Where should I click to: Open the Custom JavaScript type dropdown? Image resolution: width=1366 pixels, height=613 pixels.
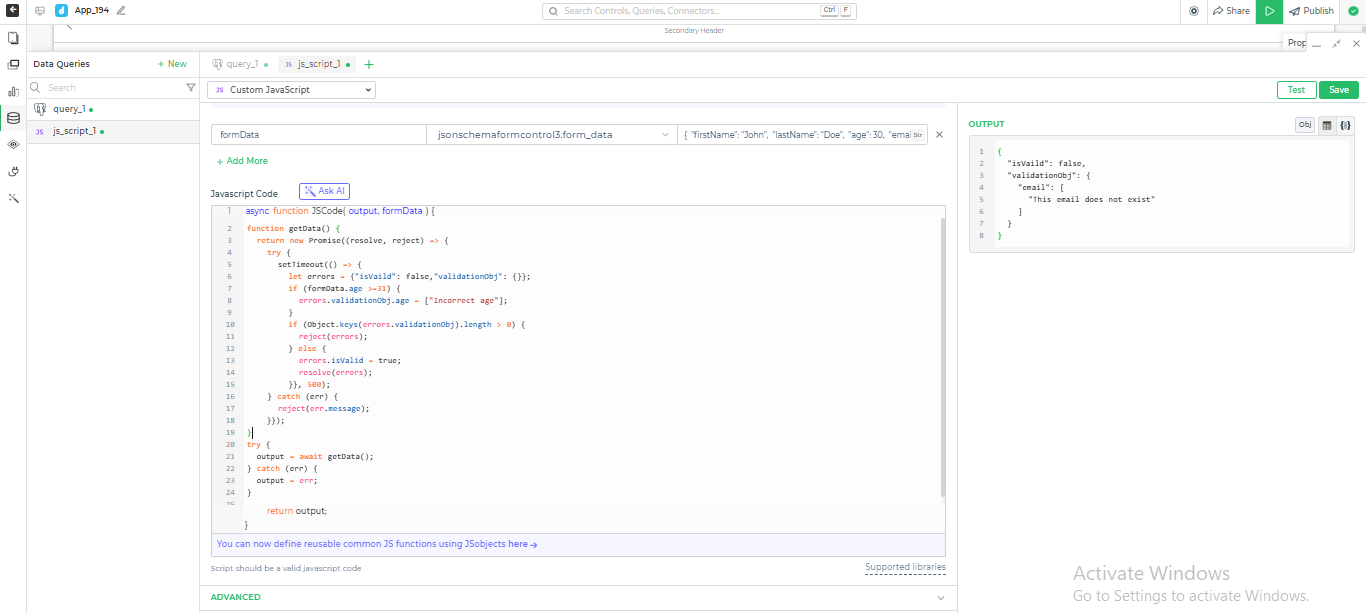pos(291,90)
